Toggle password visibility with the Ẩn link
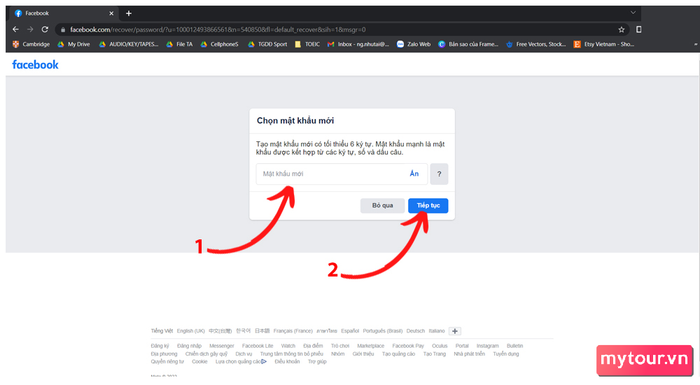The image size is (700, 385). tap(414, 174)
